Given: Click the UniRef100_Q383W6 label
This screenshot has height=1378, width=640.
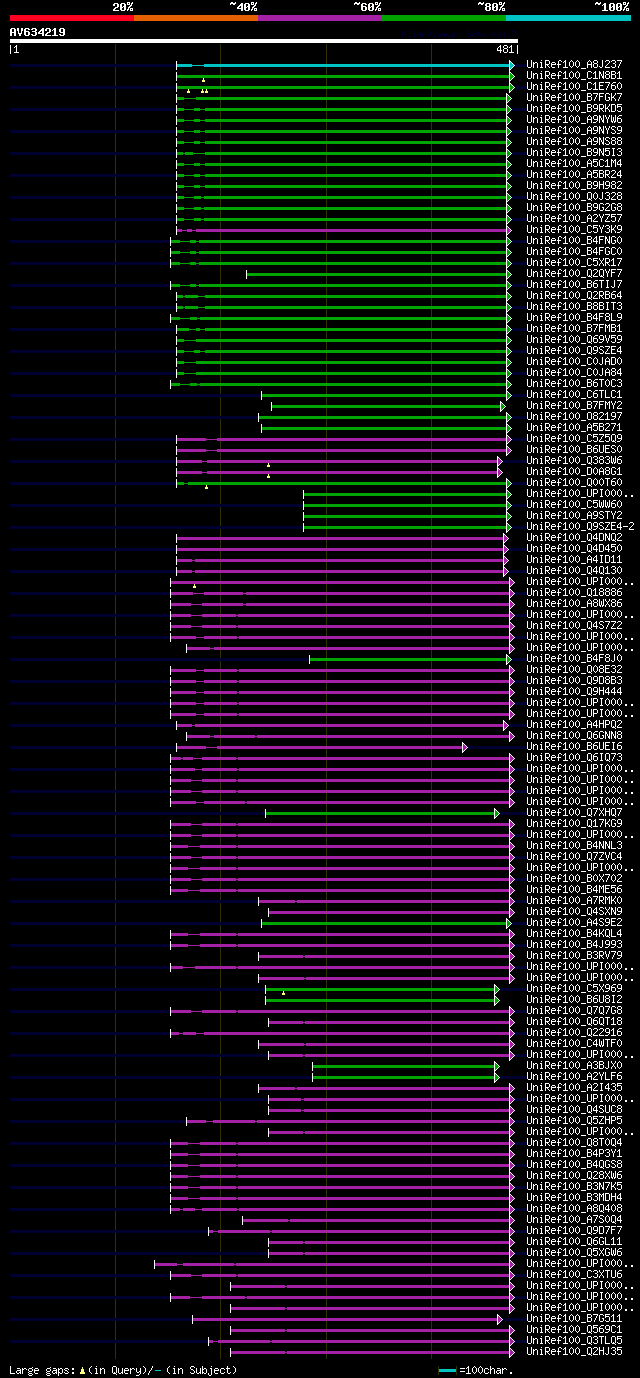Looking at the screenshot, I should [574, 460].
